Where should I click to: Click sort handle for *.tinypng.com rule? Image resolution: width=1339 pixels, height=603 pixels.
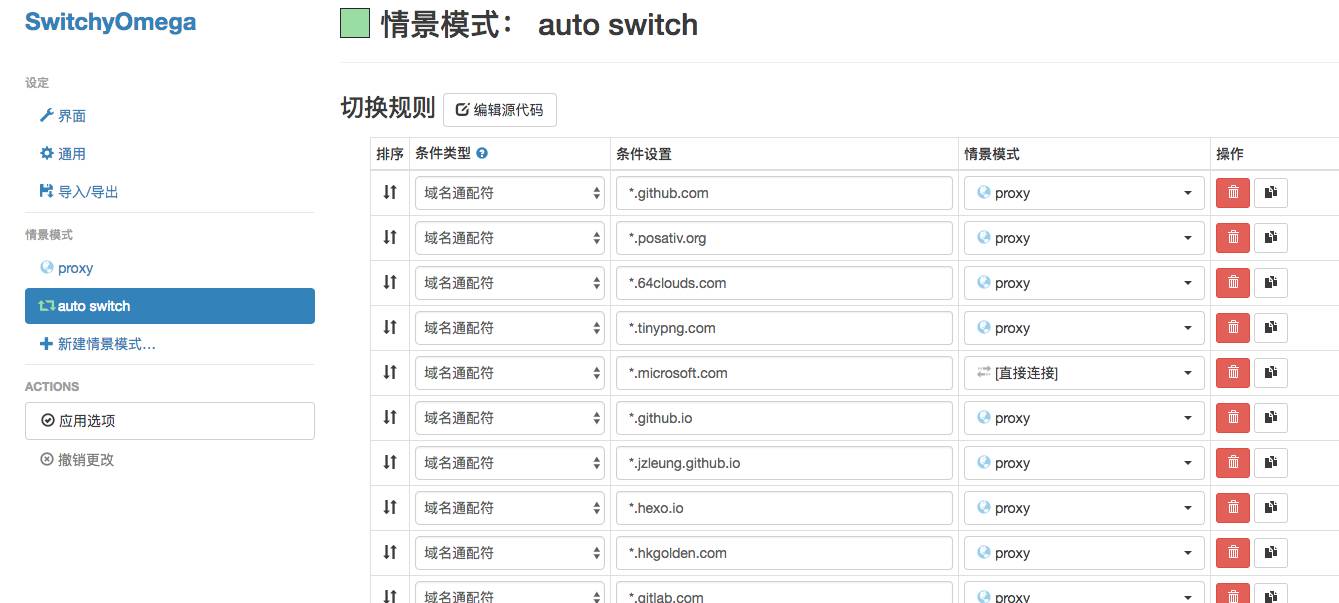tap(390, 327)
